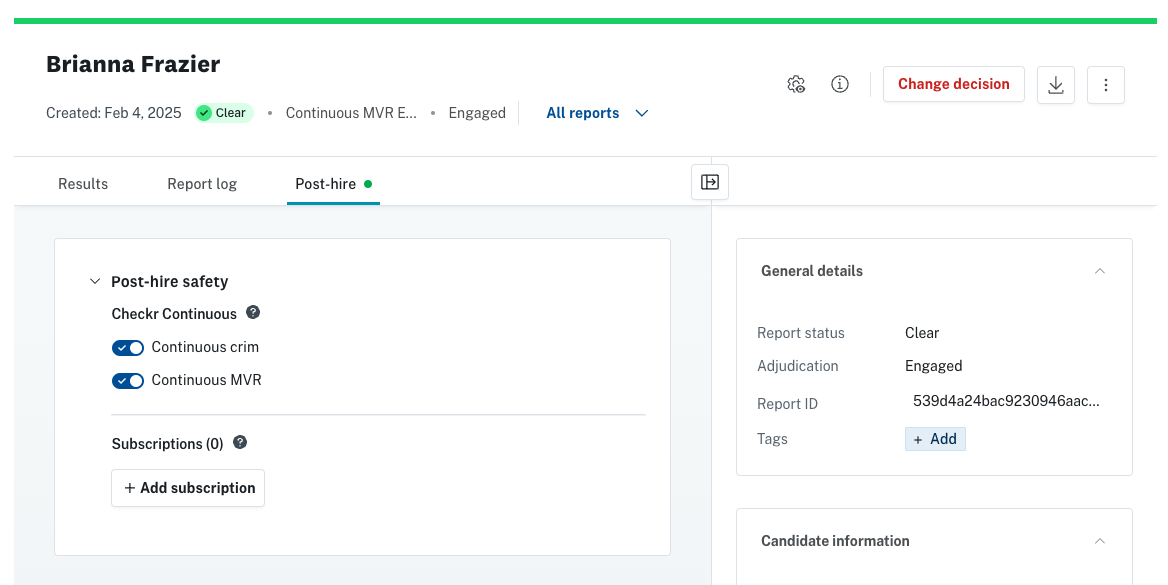Click the Add subscription button
This screenshot has height=585, width=1168.
[x=188, y=488]
